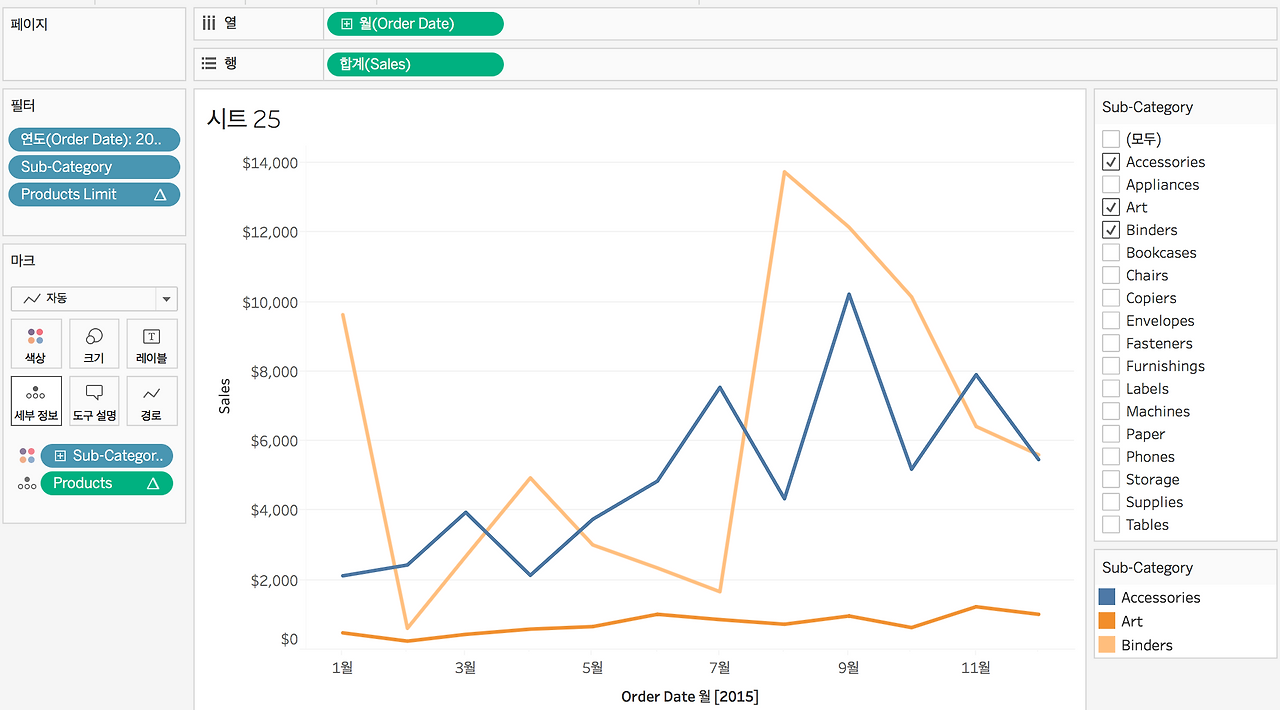Viewport: 1280px width, 710px height.
Task: Select the 연도(Order Date) filter pill
Action: point(94,139)
